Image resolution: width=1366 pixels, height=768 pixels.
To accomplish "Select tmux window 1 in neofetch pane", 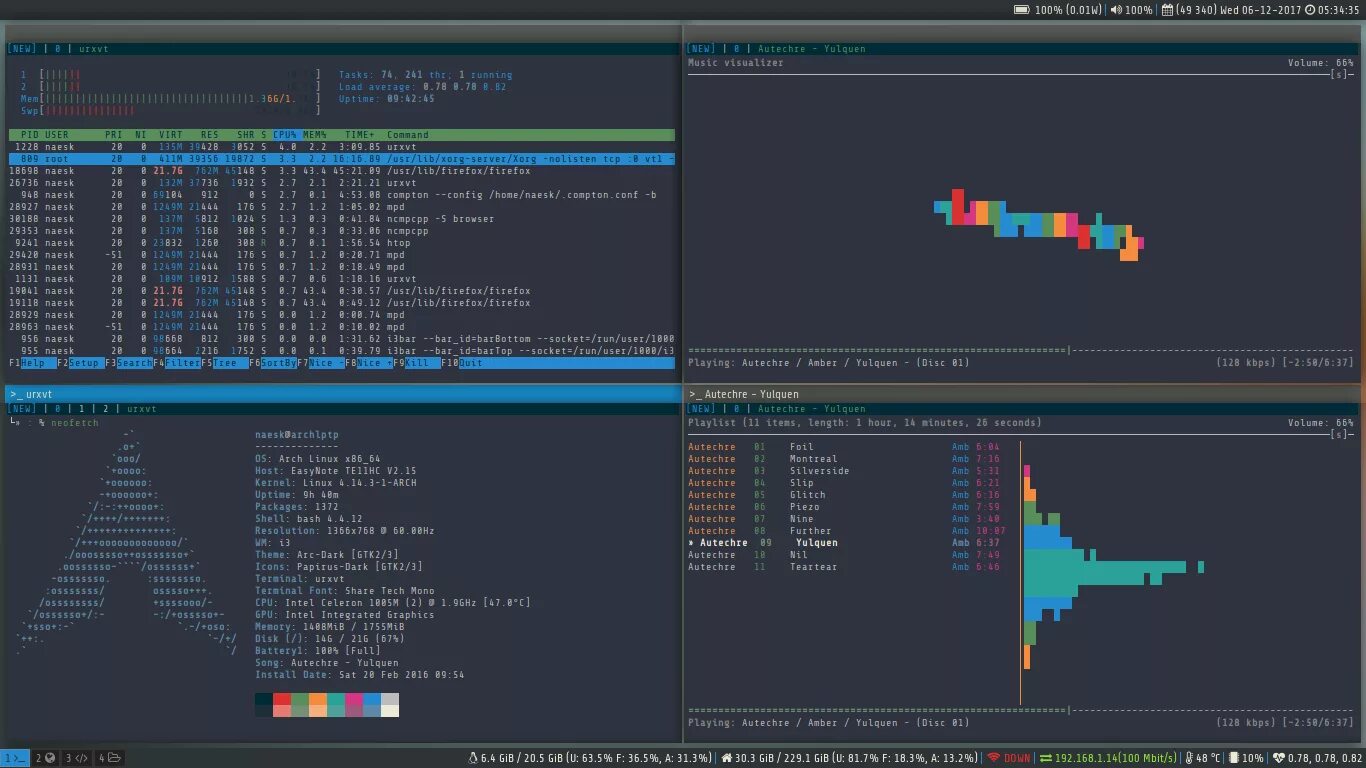I will [82, 409].
